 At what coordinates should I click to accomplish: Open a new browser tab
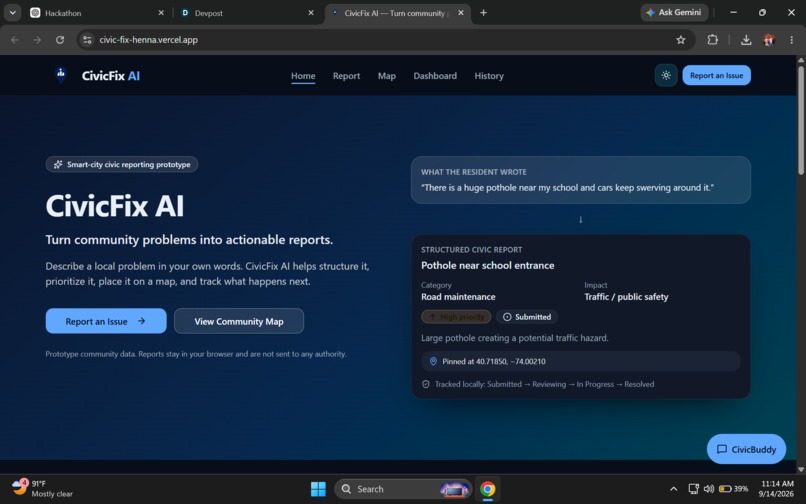pyautogui.click(x=483, y=13)
